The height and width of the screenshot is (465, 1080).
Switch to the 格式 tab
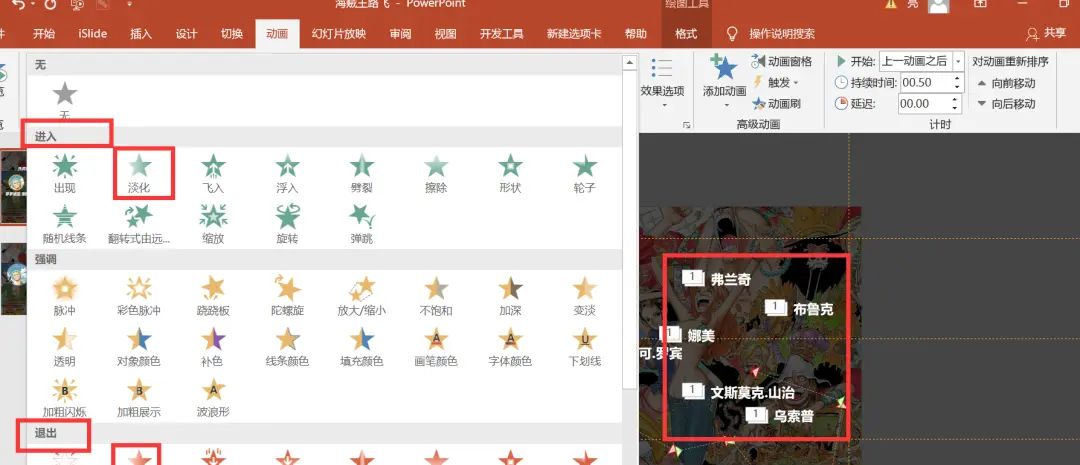click(x=685, y=34)
